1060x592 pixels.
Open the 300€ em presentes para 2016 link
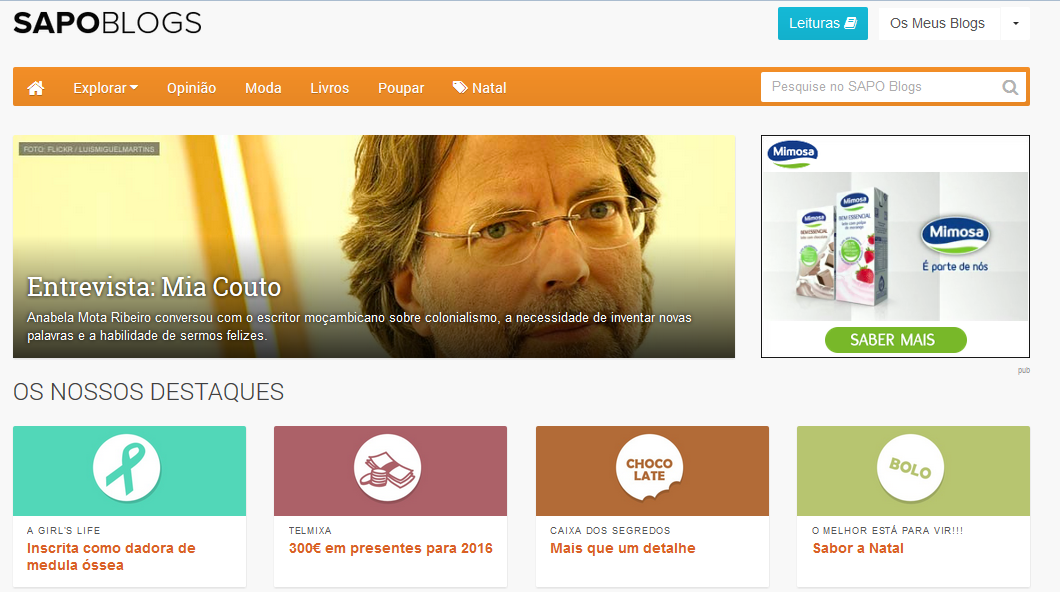[391, 548]
